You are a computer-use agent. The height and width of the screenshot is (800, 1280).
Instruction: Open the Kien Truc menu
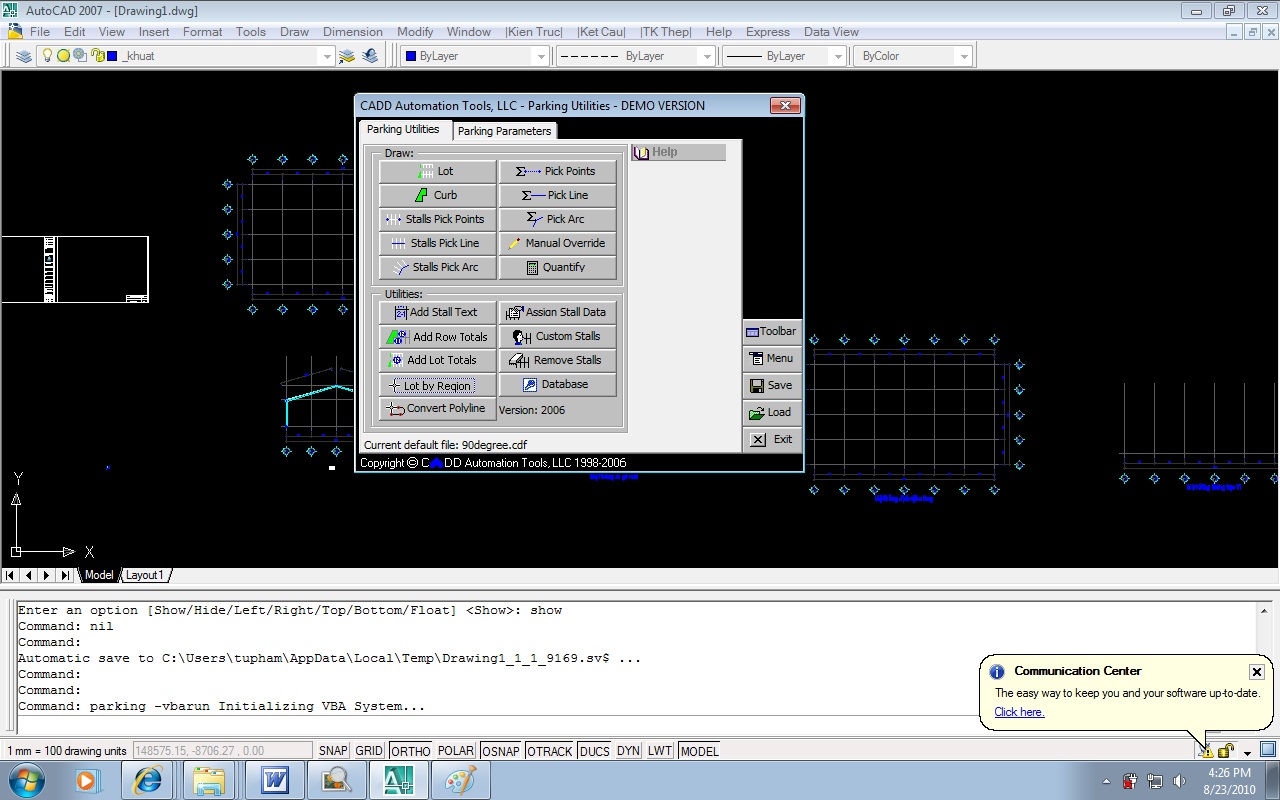point(534,32)
